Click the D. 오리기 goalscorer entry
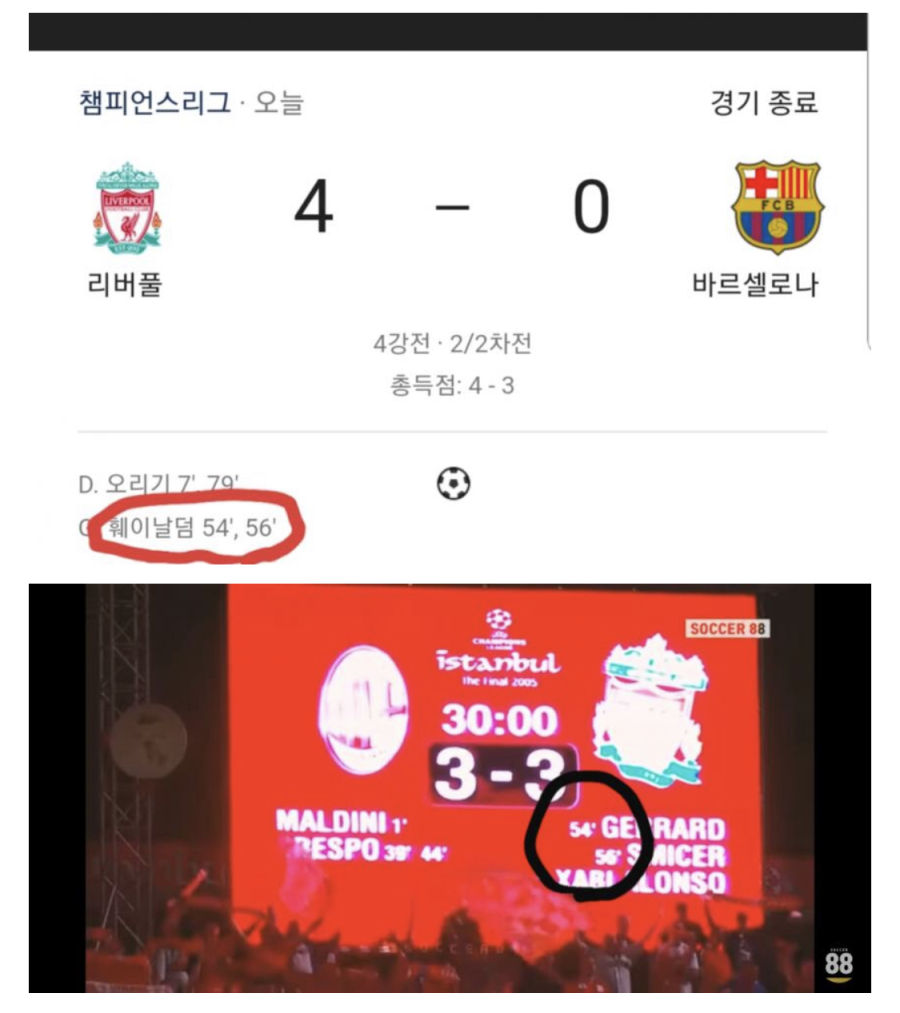The height and width of the screenshot is (1013, 900). pyautogui.click(x=158, y=484)
